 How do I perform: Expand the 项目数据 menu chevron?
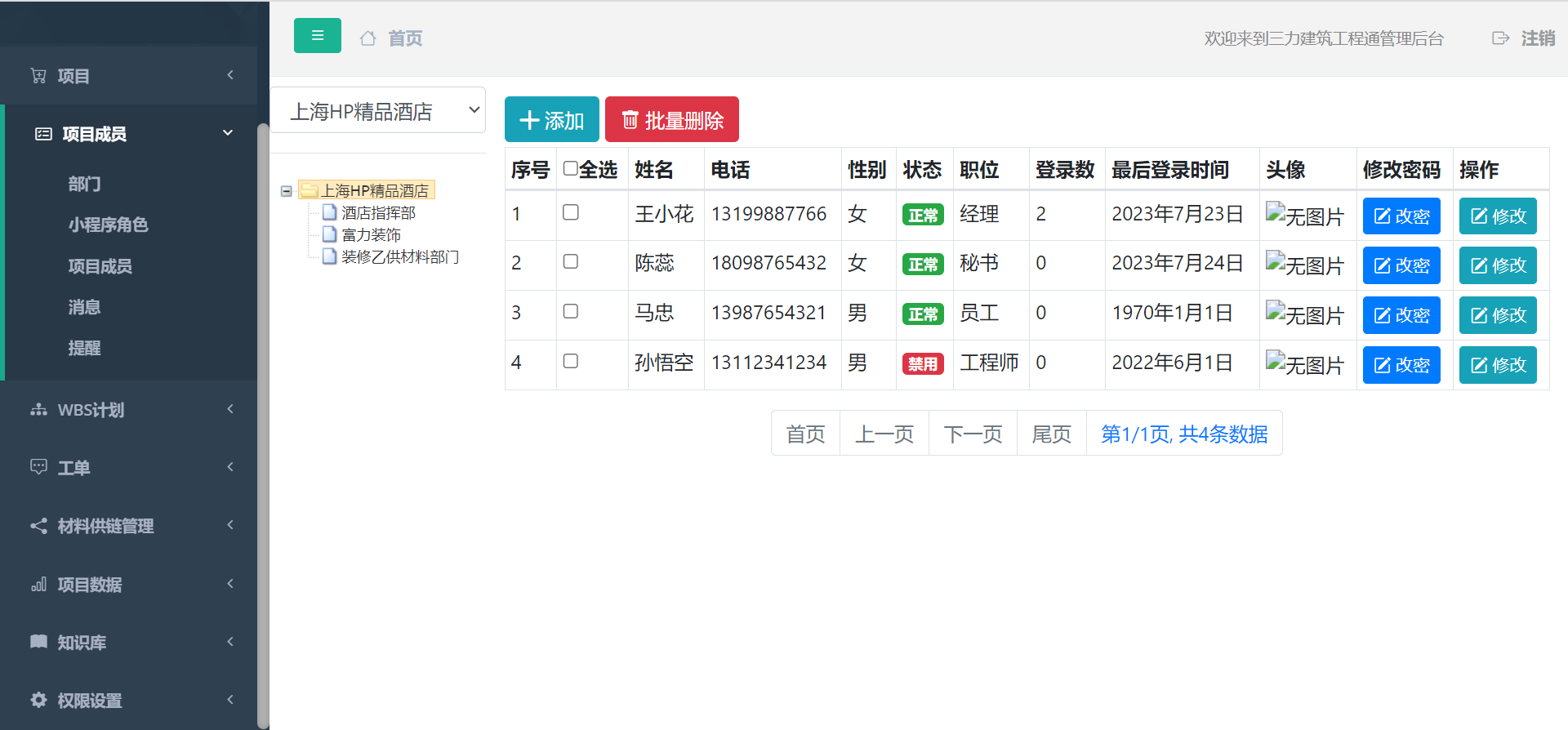click(230, 583)
